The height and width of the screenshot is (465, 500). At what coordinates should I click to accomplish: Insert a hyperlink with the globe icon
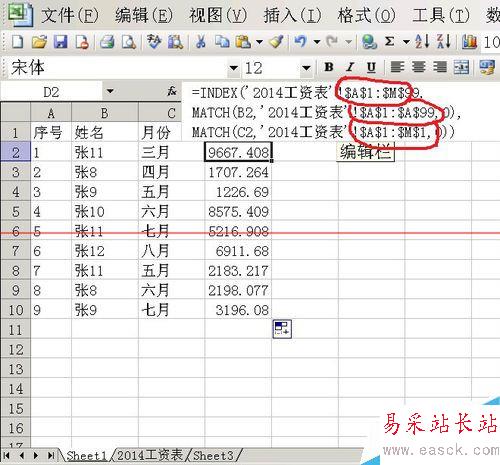click(369, 42)
